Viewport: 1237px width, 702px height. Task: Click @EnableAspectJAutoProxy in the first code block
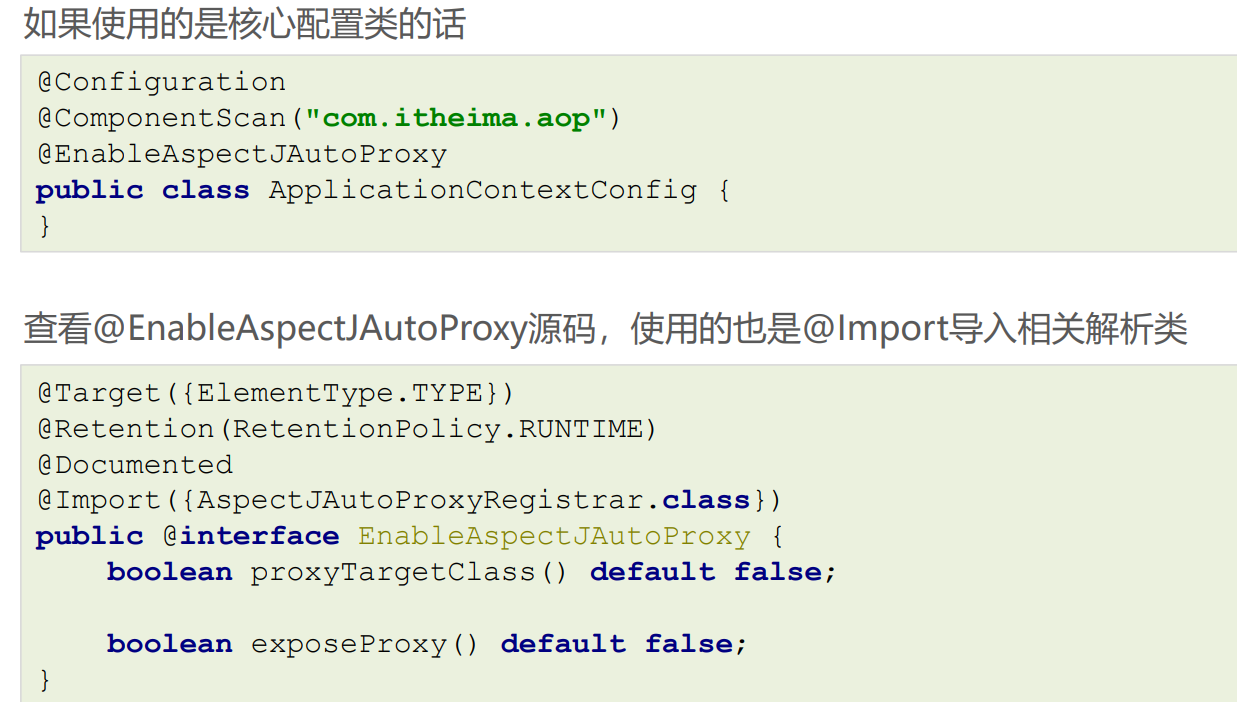click(241, 154)
